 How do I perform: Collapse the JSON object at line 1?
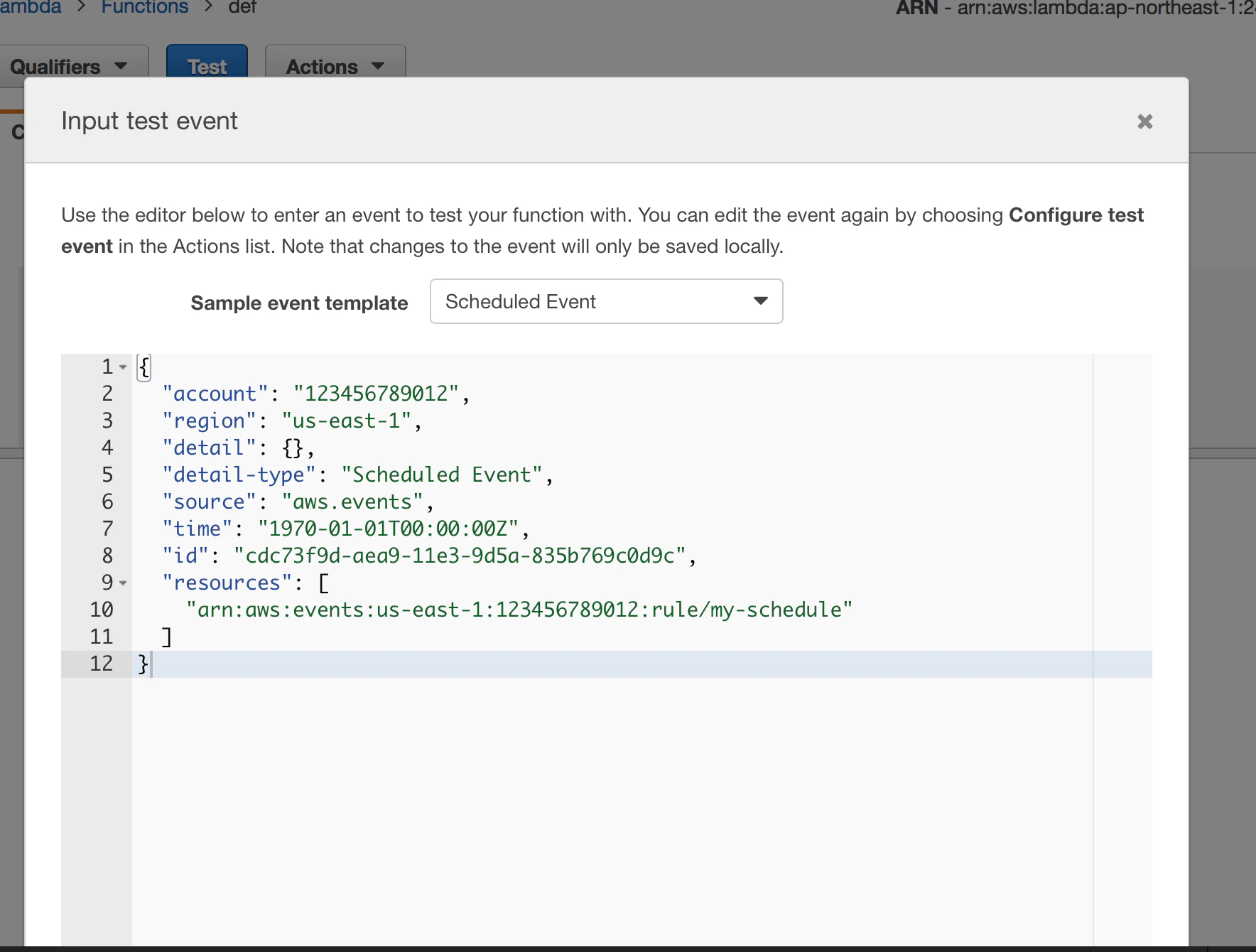(123, 367)
